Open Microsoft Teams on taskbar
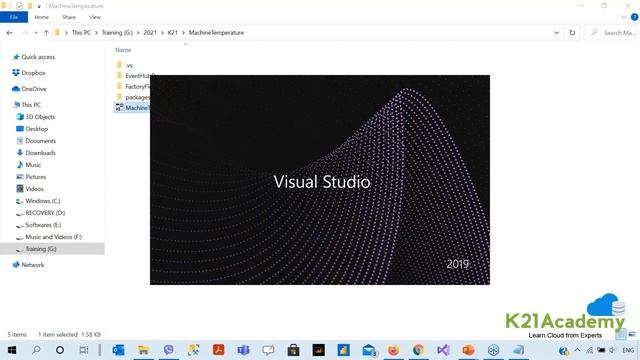The image size is (640, 360). click(x=243, y=350)
